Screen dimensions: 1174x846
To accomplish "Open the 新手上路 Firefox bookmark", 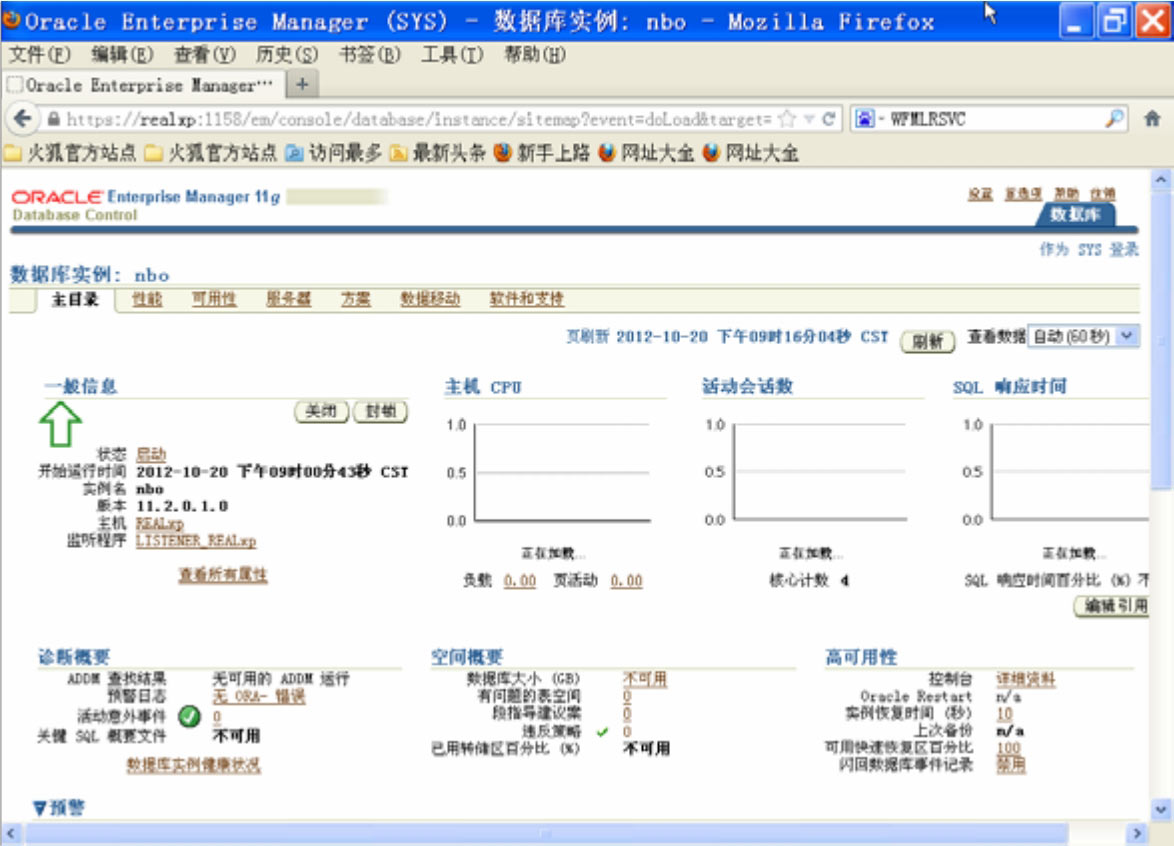I will (x=546, y=153).
